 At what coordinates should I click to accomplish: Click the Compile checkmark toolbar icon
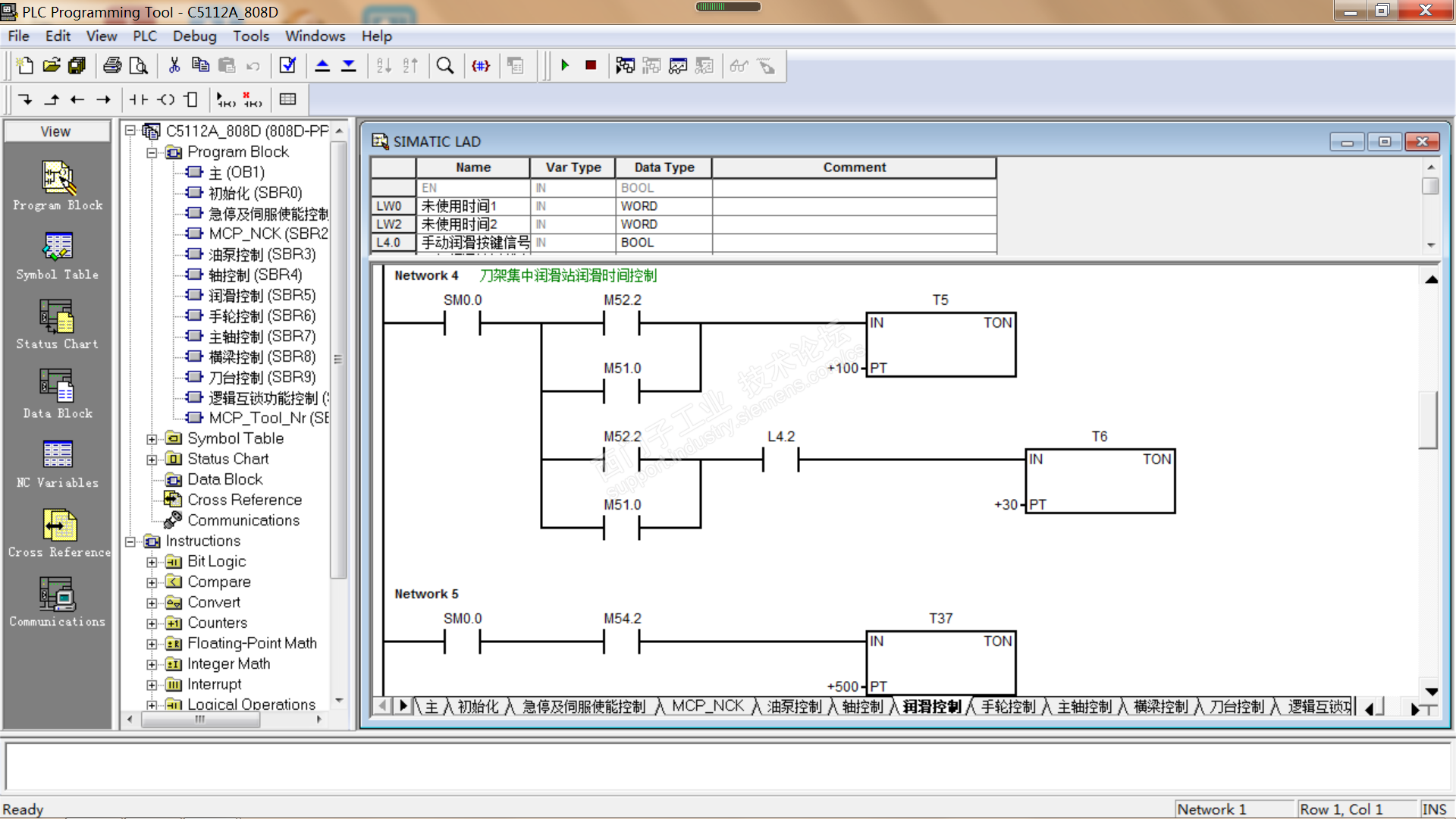click(287, 66)
